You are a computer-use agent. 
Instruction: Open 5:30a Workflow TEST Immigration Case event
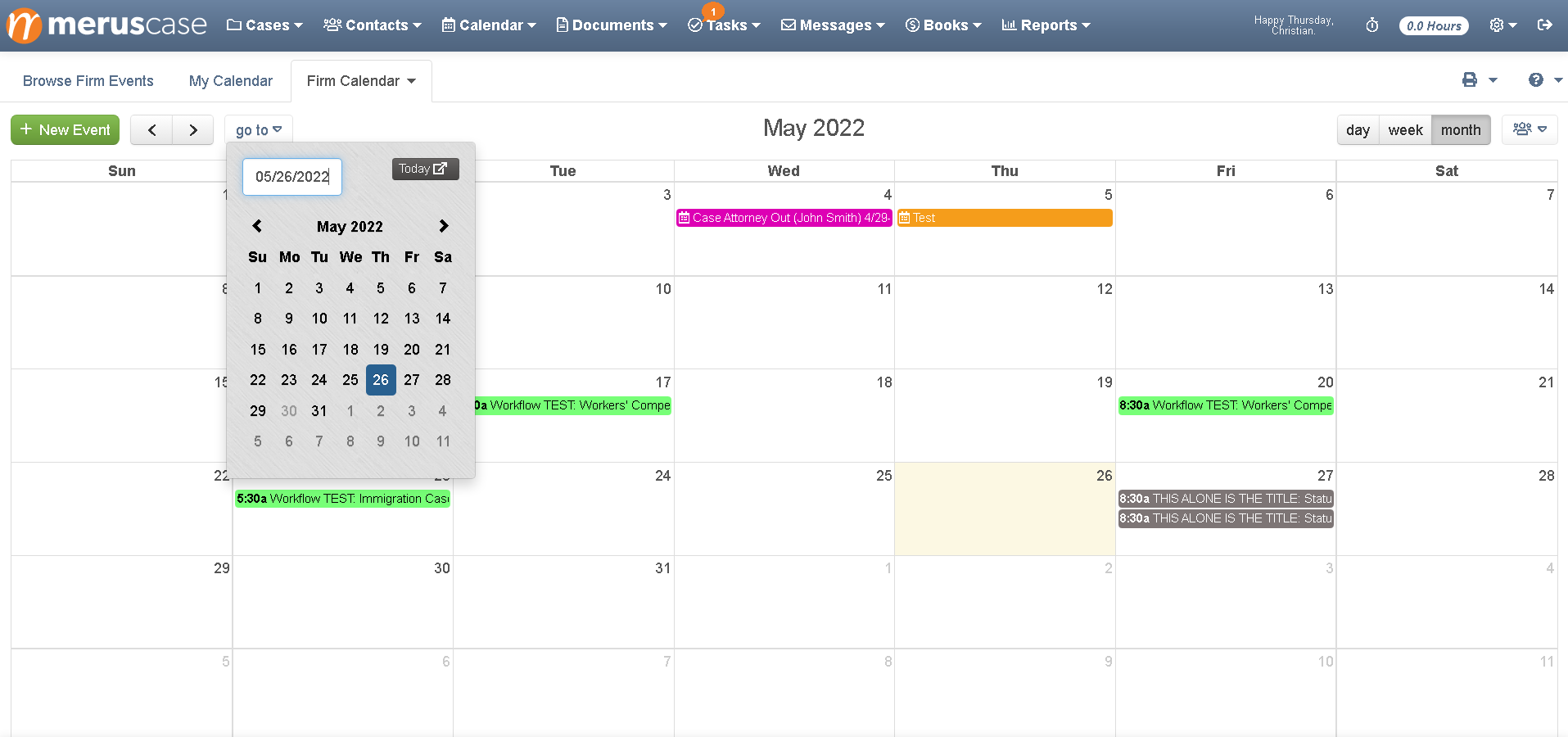point(342,499)
